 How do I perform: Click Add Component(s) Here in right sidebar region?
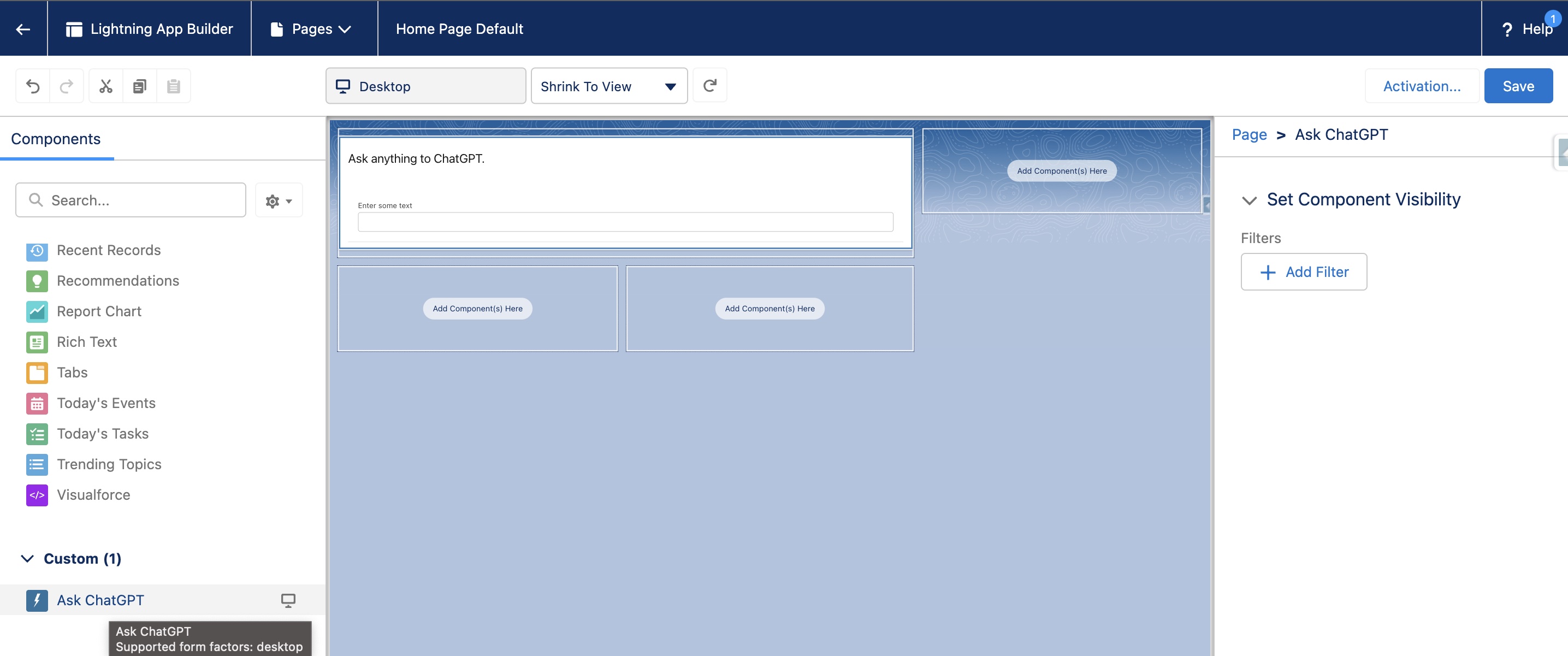[1062, 170]
